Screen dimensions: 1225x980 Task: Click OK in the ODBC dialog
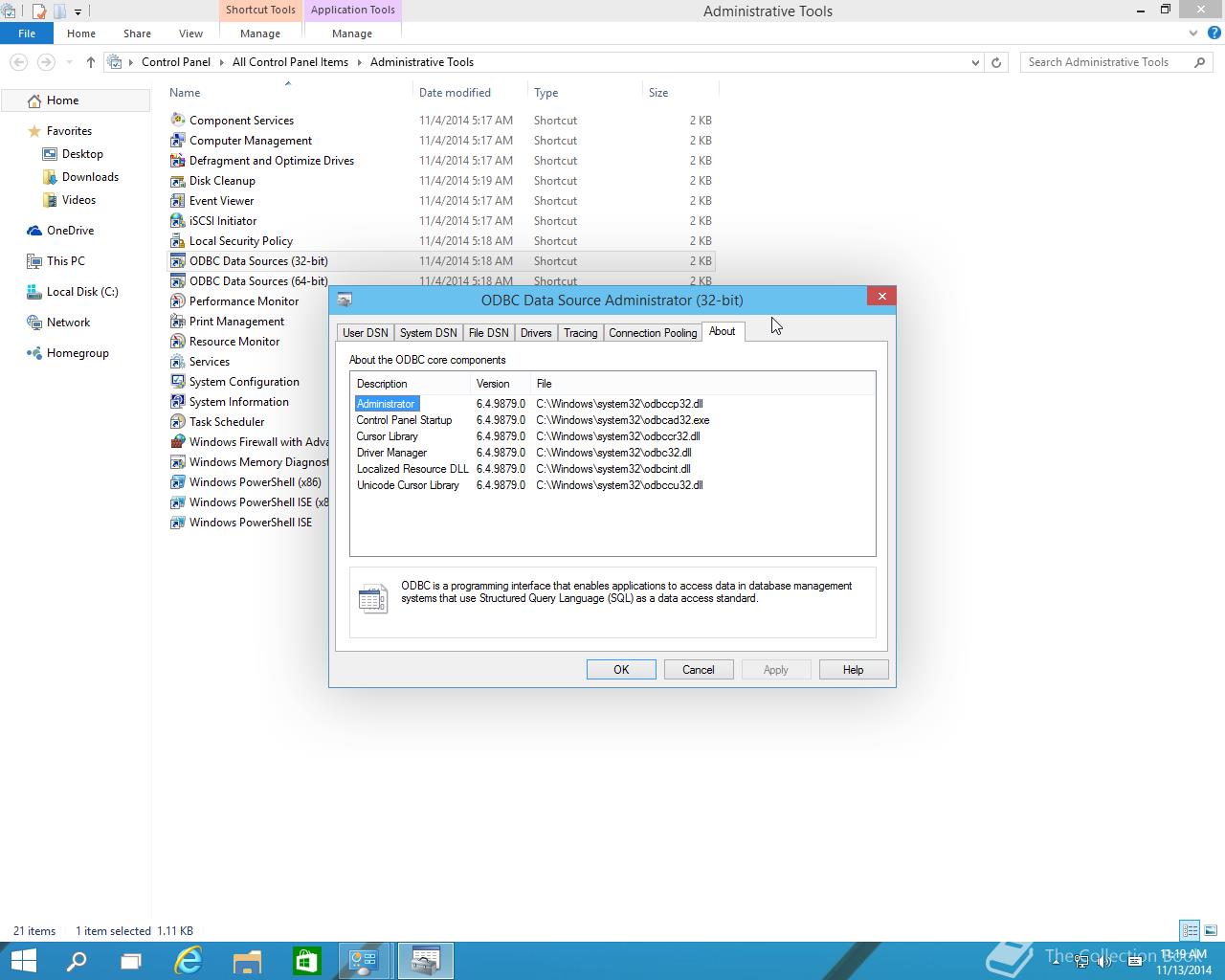pos(621,670)
